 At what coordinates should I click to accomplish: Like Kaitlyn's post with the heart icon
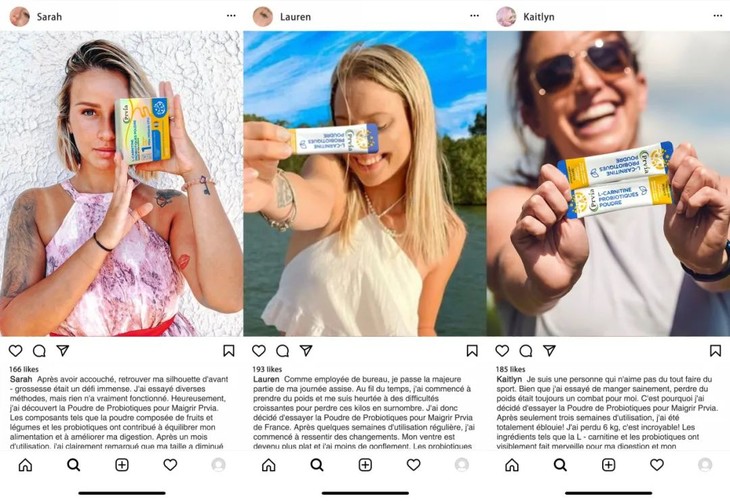tap(502, 351)
